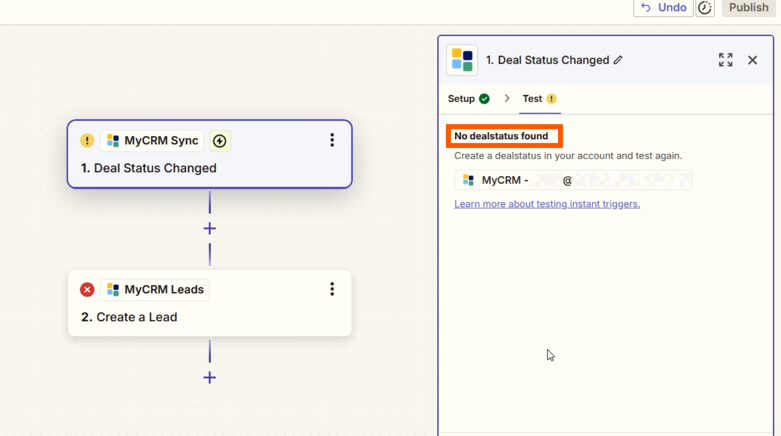Click MyCRM app icon in panel header
The height and width of the screenshot is (436, 781).
point(462,60)
